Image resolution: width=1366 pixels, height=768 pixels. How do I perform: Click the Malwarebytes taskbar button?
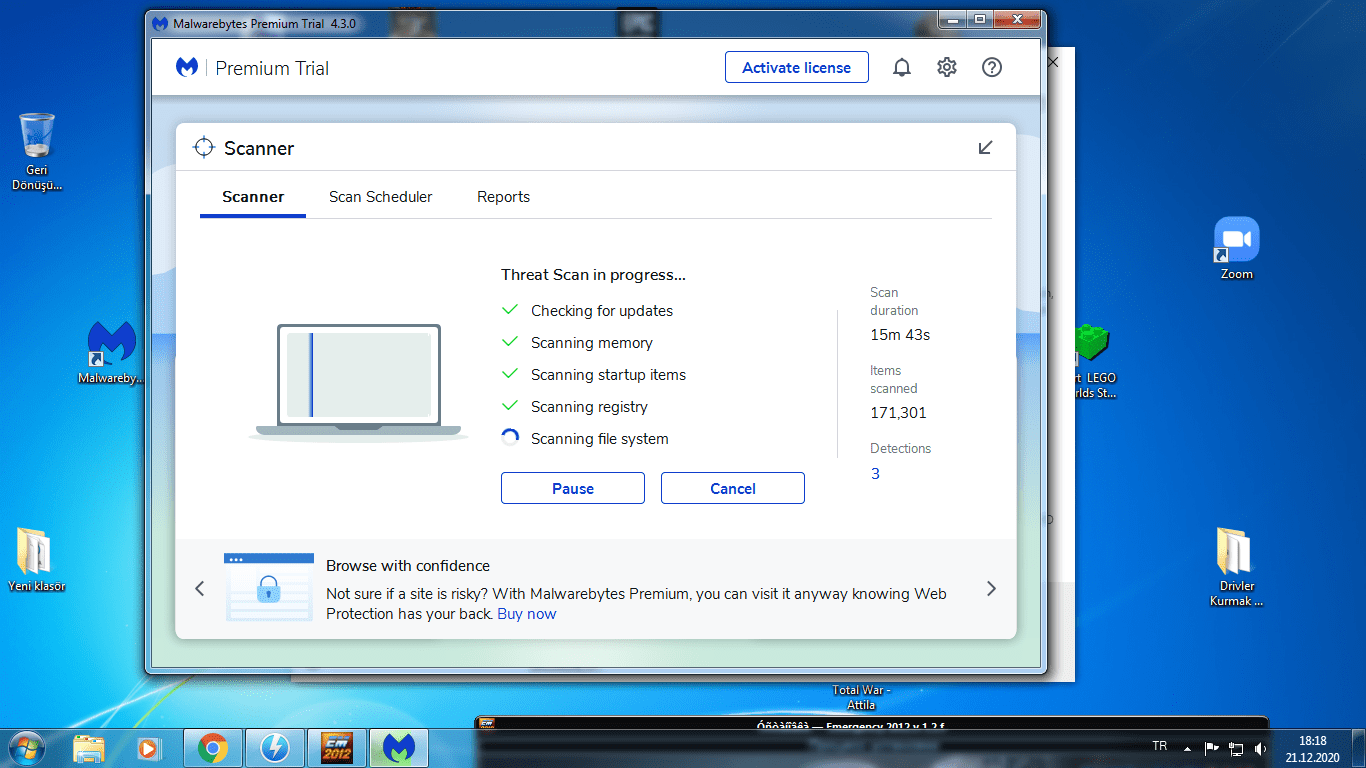click(399, 748)
